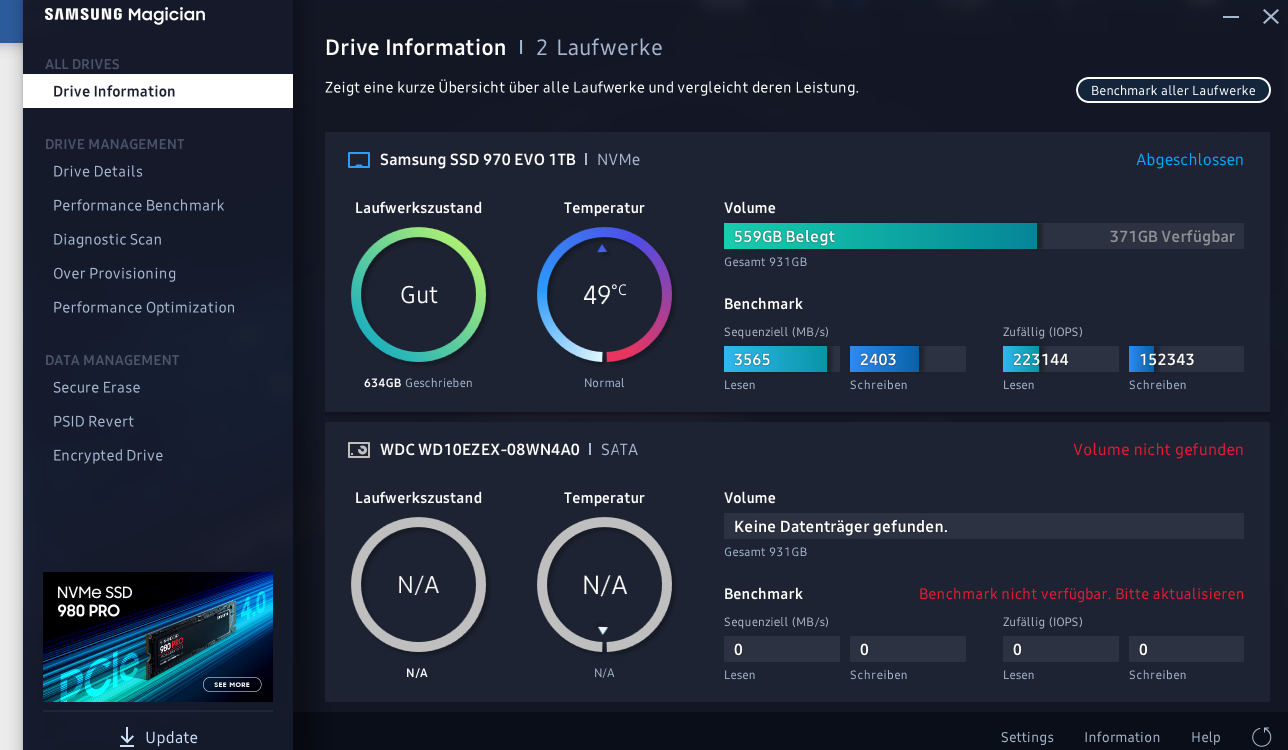The width and height of the screenshot is (1288, 750).
Task: Click the WDC sequential Lesen value 0
Action: pyautogui.click(x=782, y=649)
